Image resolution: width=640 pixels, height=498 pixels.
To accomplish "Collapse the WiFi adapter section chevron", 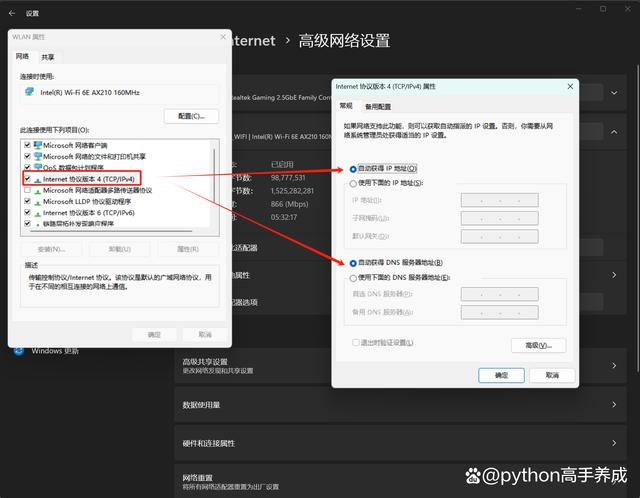I will click(x=614, y=131).
